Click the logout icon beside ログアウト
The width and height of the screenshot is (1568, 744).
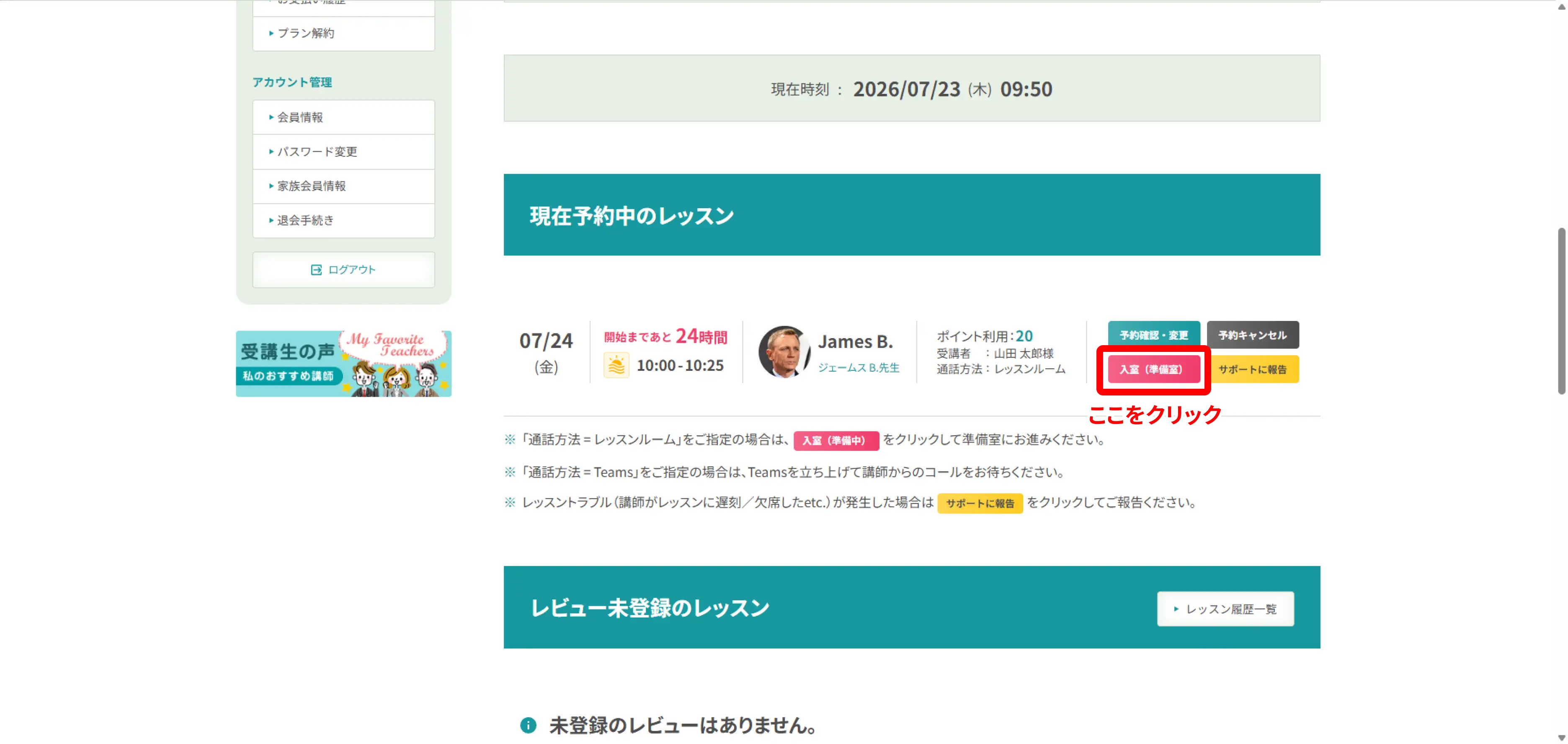click(316, 270)
